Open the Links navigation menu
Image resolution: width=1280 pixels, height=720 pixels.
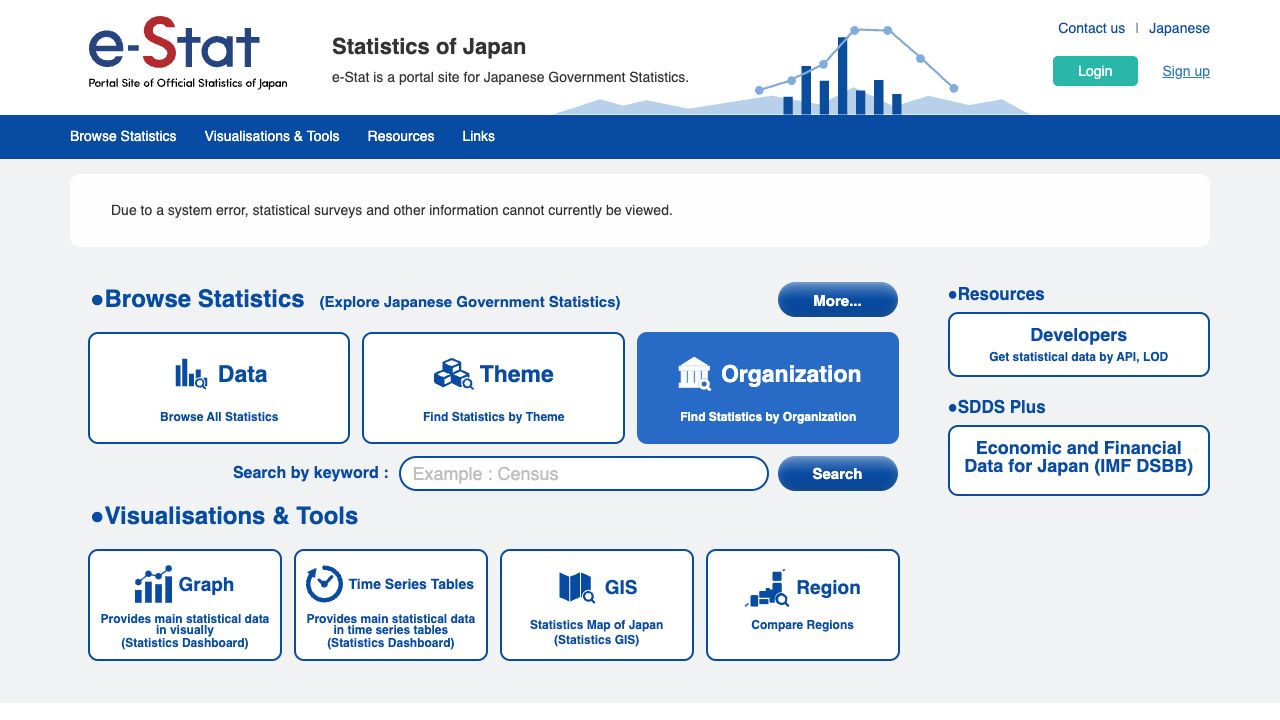point(478,137)
